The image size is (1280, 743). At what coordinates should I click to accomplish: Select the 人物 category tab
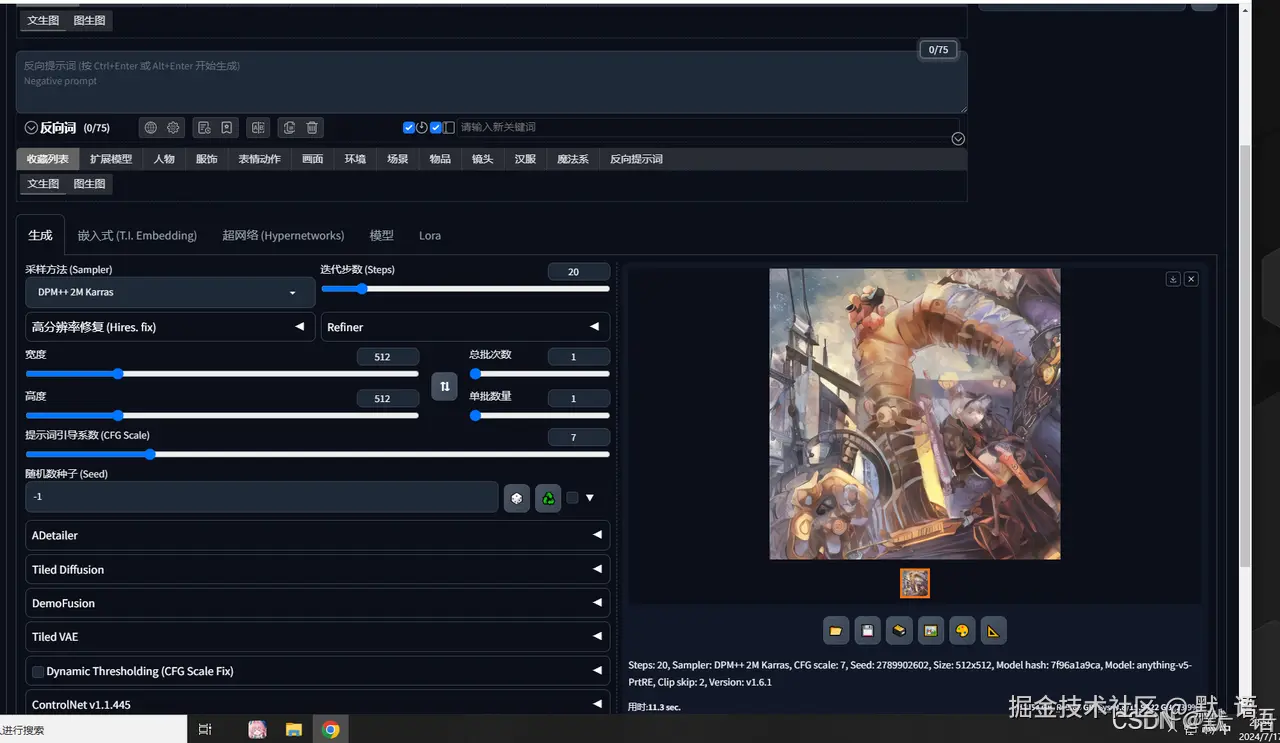pos(164,159)
